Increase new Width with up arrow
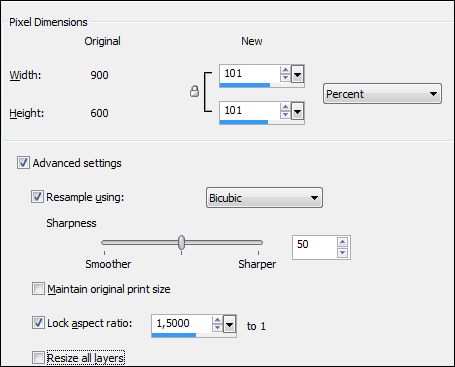This screenshot has width=455, height=367. [285, 70]
